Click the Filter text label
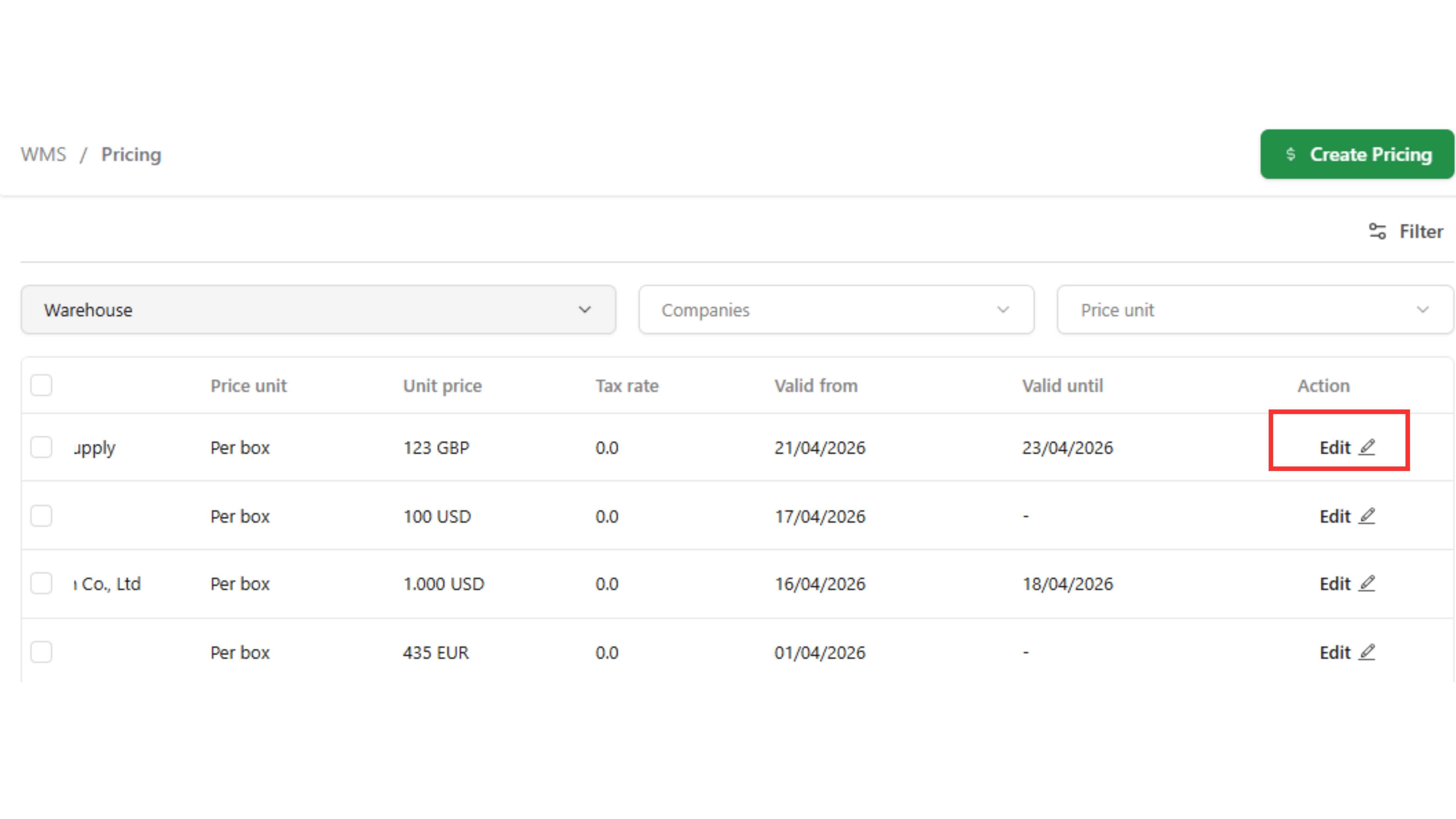Screen dimensions: 1456x819 point(1420,231)
